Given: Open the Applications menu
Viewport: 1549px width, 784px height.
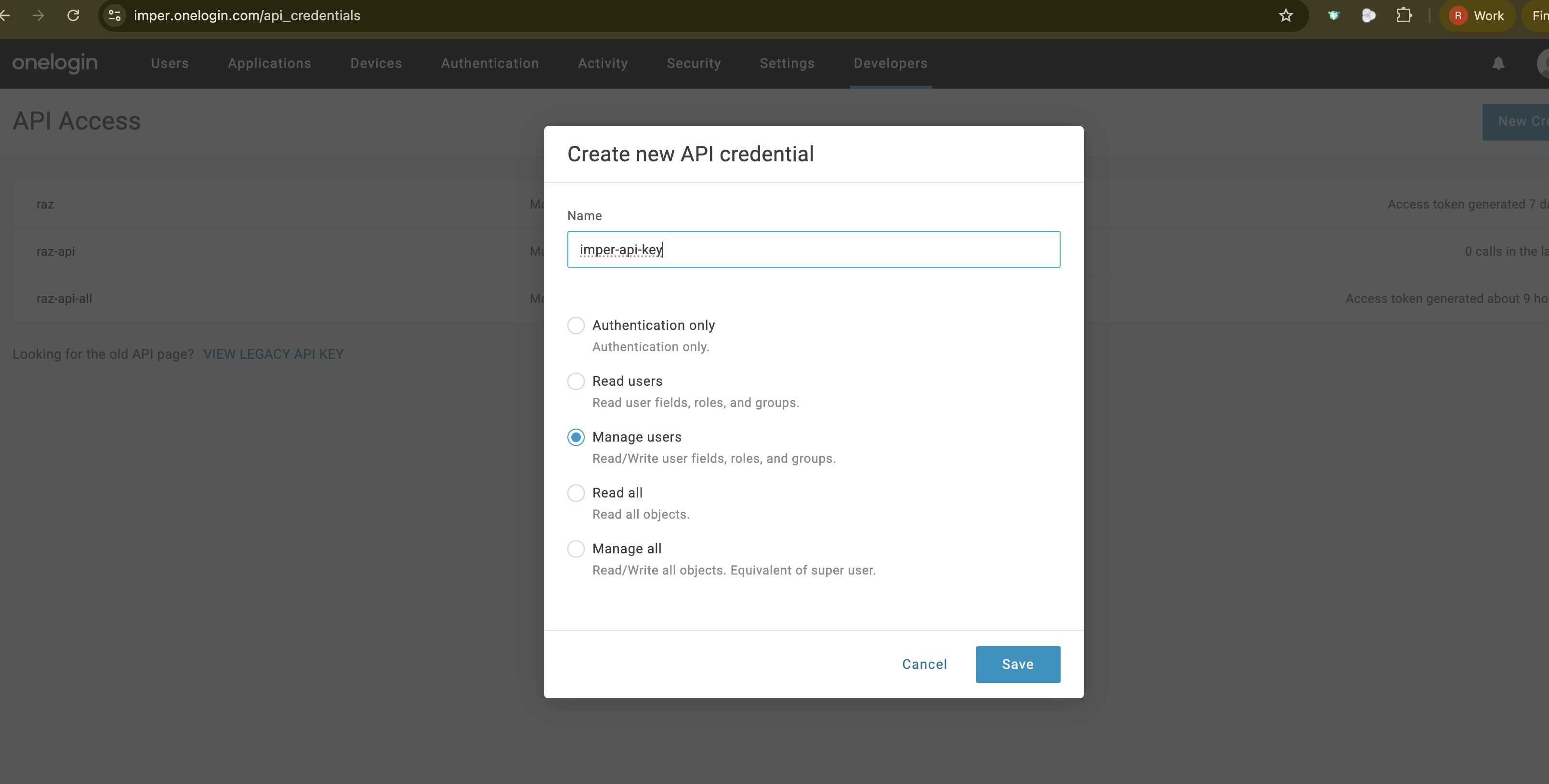Looking at the screenshot, I should point(269,63).
